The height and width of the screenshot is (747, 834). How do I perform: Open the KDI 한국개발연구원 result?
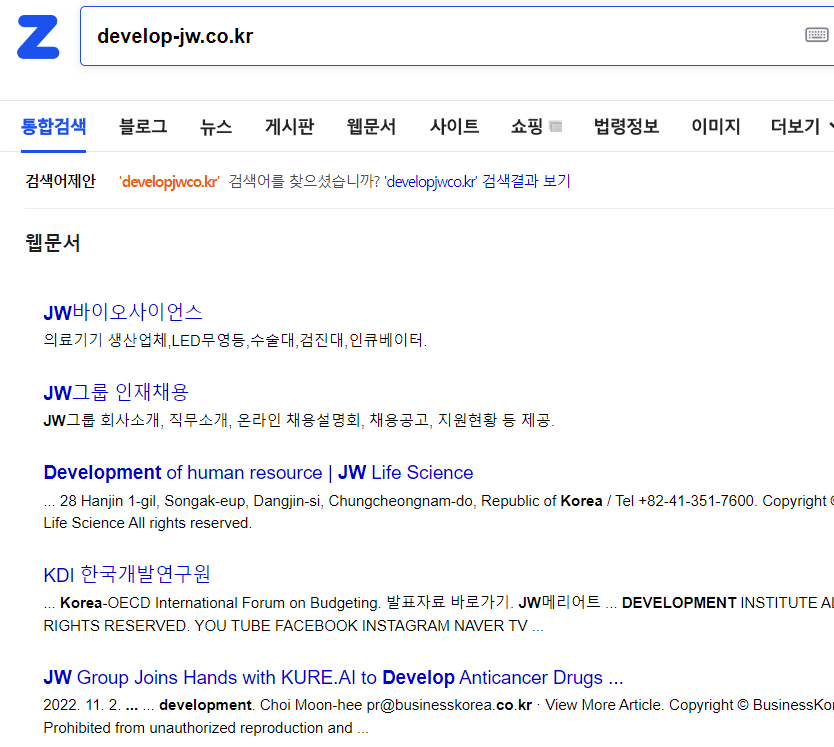click(127, 575)
